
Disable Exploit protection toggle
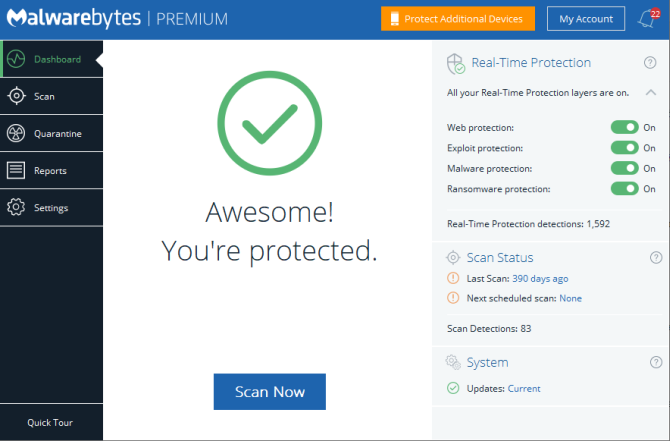624,148
